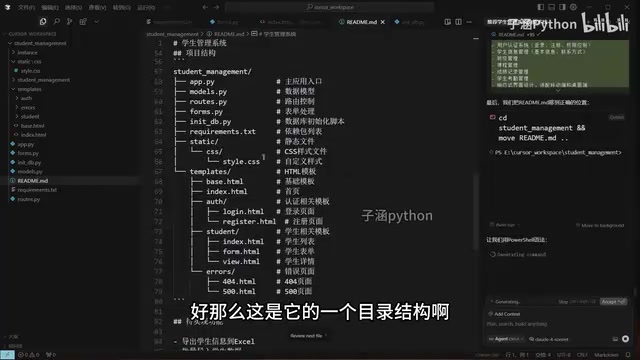This screenshot has width=640, height=360.
Task: Switch to the init_db.py editor tab
Action: click(409, 22)
